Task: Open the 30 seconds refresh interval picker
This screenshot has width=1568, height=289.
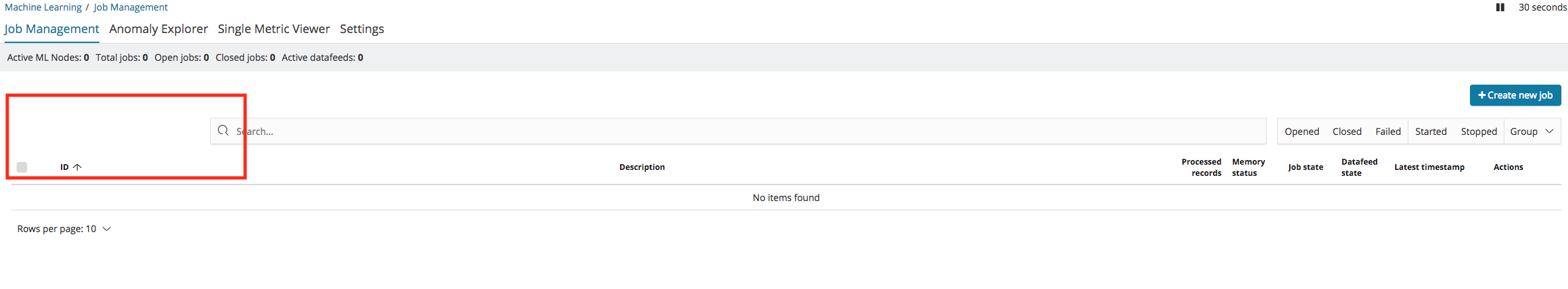Action: point(1542,7)
